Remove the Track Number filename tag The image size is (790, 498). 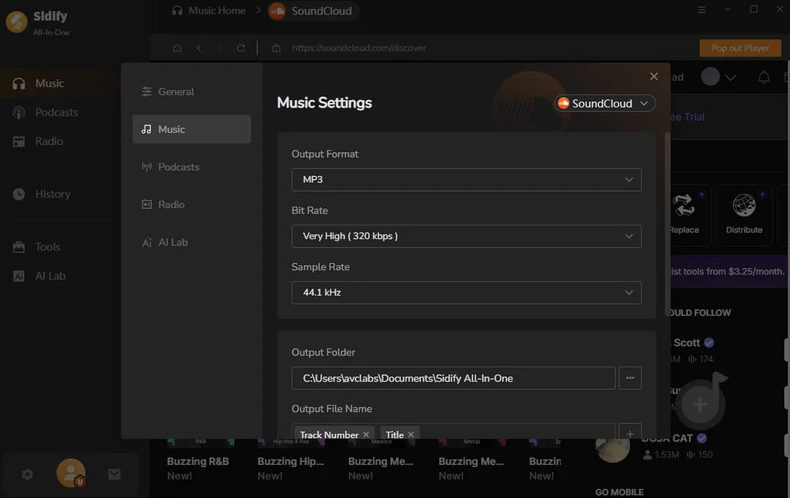[x=366, y=434]
